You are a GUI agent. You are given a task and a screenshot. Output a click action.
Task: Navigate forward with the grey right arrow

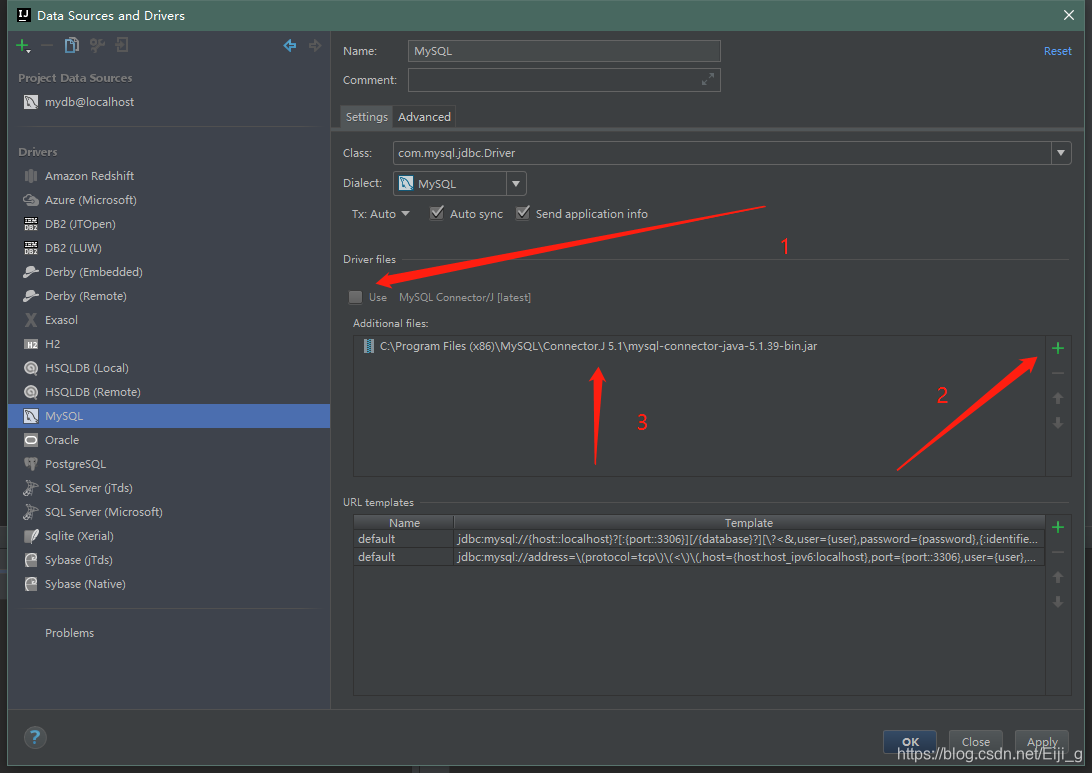(315, 46)
